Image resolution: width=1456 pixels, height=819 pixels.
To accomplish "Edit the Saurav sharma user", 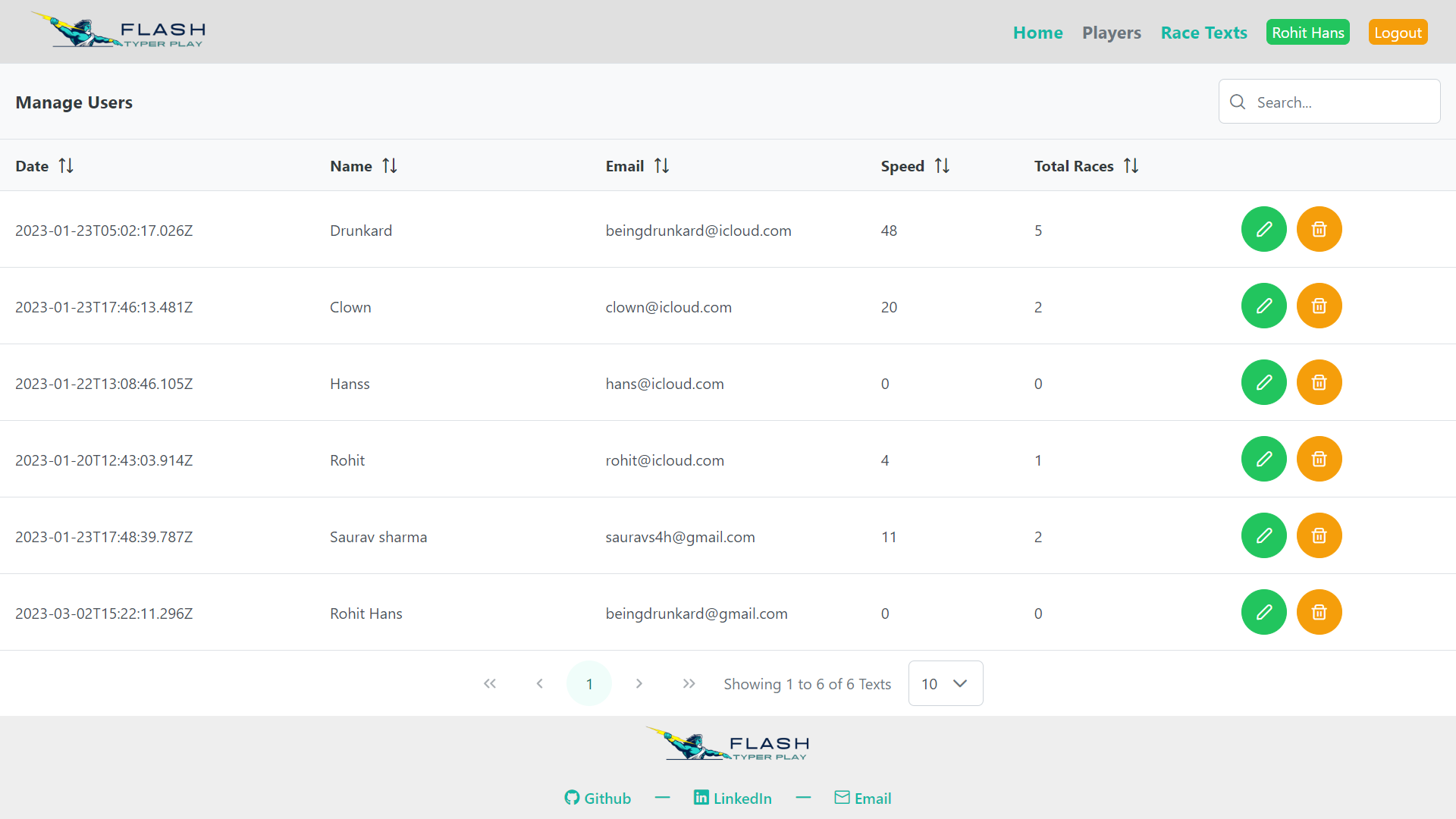I will [1263, 535].
